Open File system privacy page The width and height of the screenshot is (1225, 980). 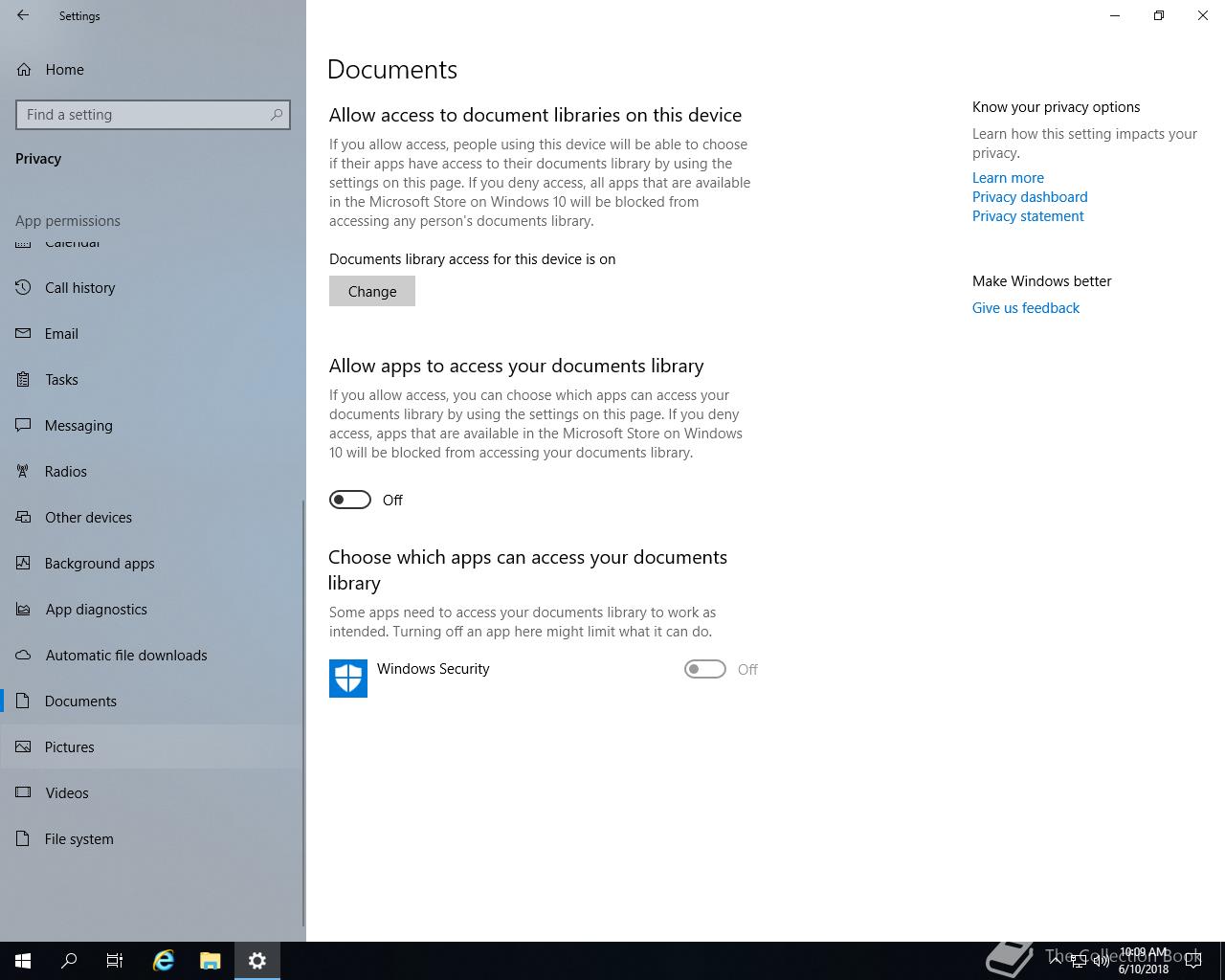pyautogui.click(x=153, y=838)
